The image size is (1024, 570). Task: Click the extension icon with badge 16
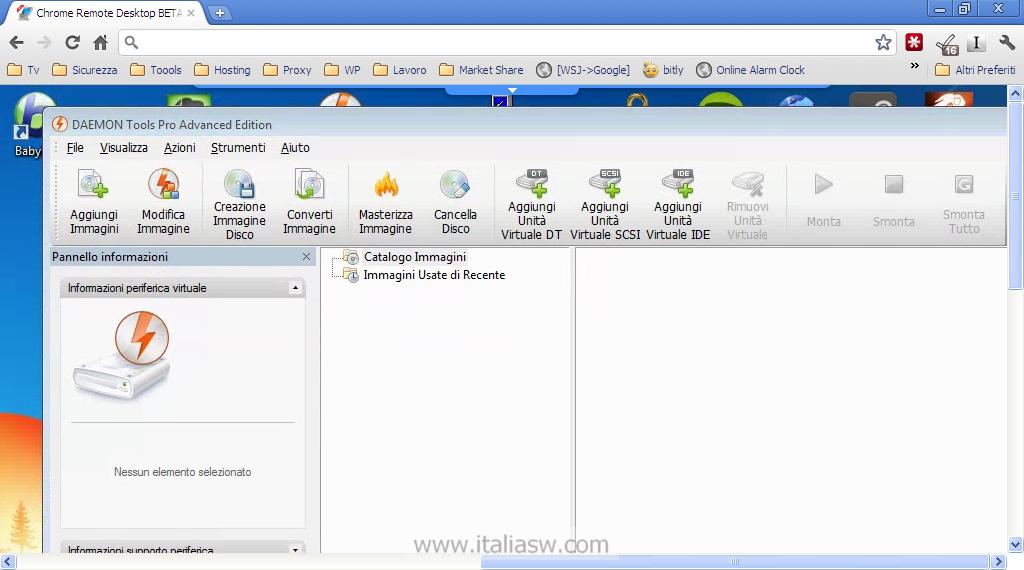[946, 44]
